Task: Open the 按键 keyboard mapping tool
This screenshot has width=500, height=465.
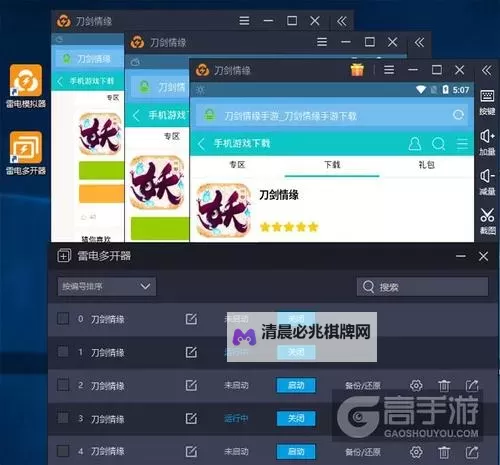Action: tap(487, 102)
